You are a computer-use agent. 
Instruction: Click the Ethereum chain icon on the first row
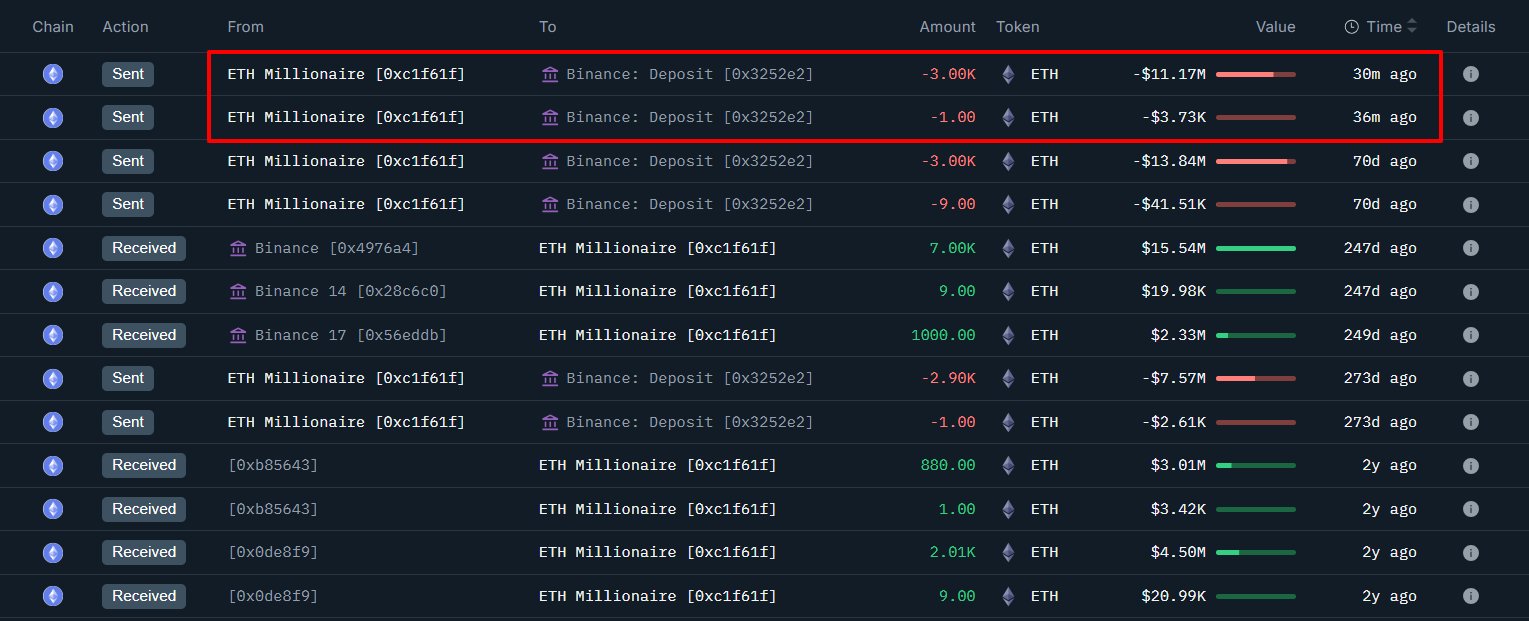(x=53, y=74)
